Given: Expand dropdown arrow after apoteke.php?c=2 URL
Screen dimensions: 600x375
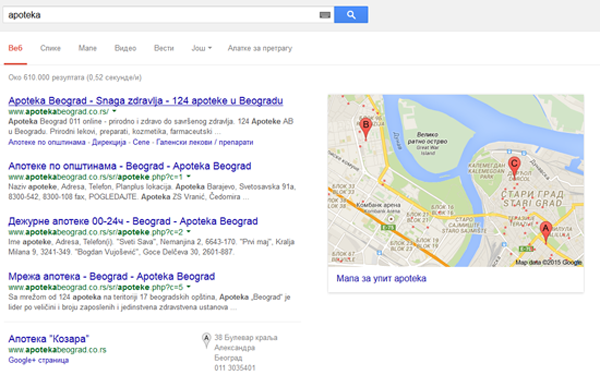Looking at the screenshot, I should click(x=188, y=232).
